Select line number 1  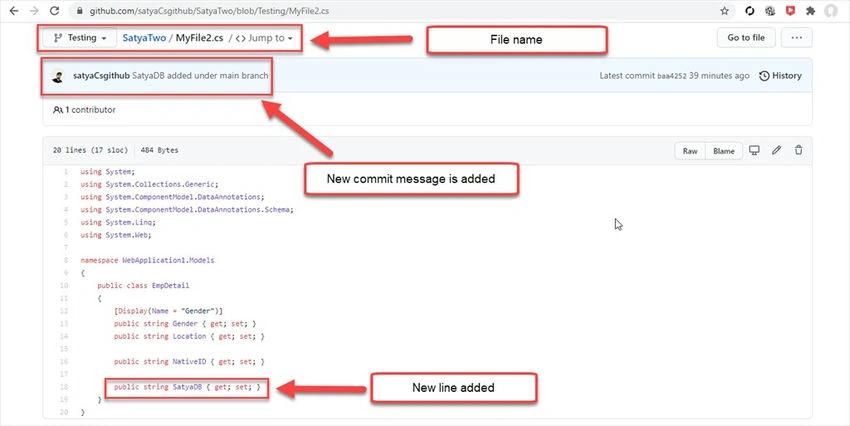point(66,172)
